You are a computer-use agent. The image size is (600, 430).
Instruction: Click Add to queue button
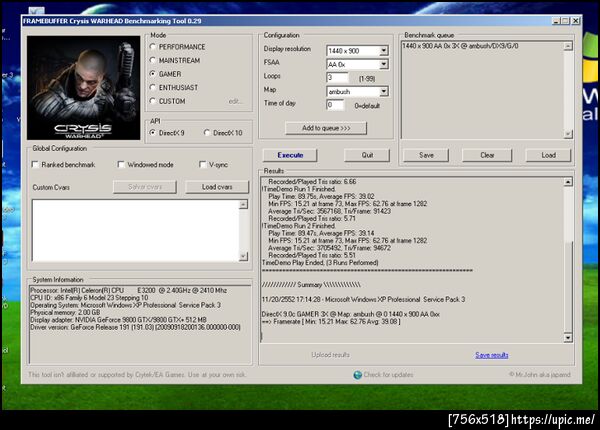pyautogui.click(x=326, y=128)
